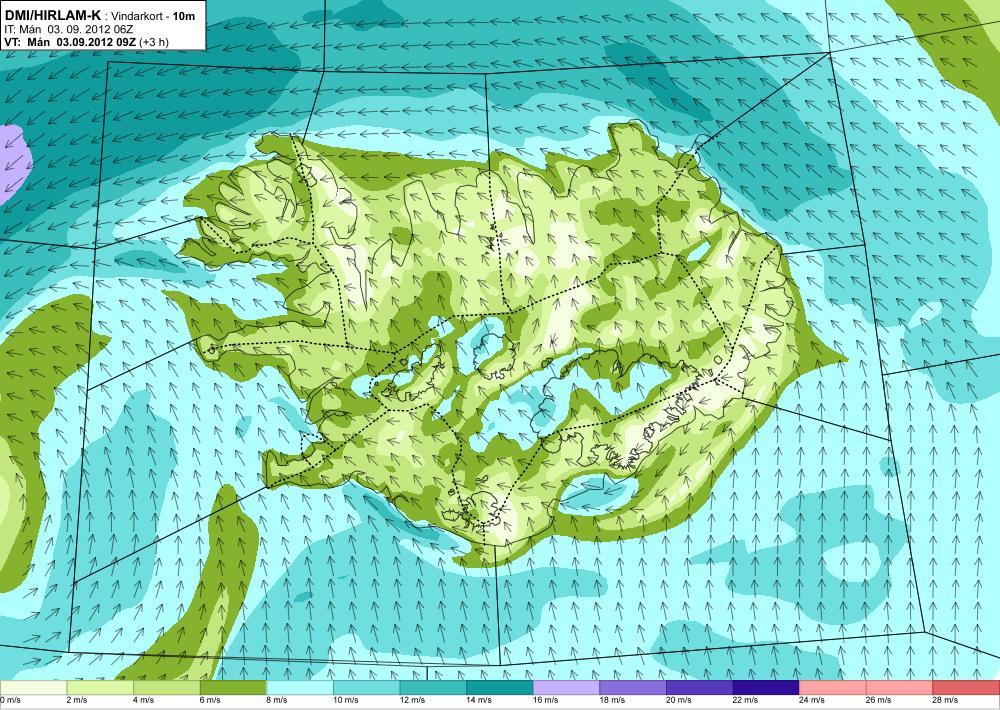Click the "2 m/s" legend label
The height and width of the screenshot is (710, 1000).
(x=77, y=700)
